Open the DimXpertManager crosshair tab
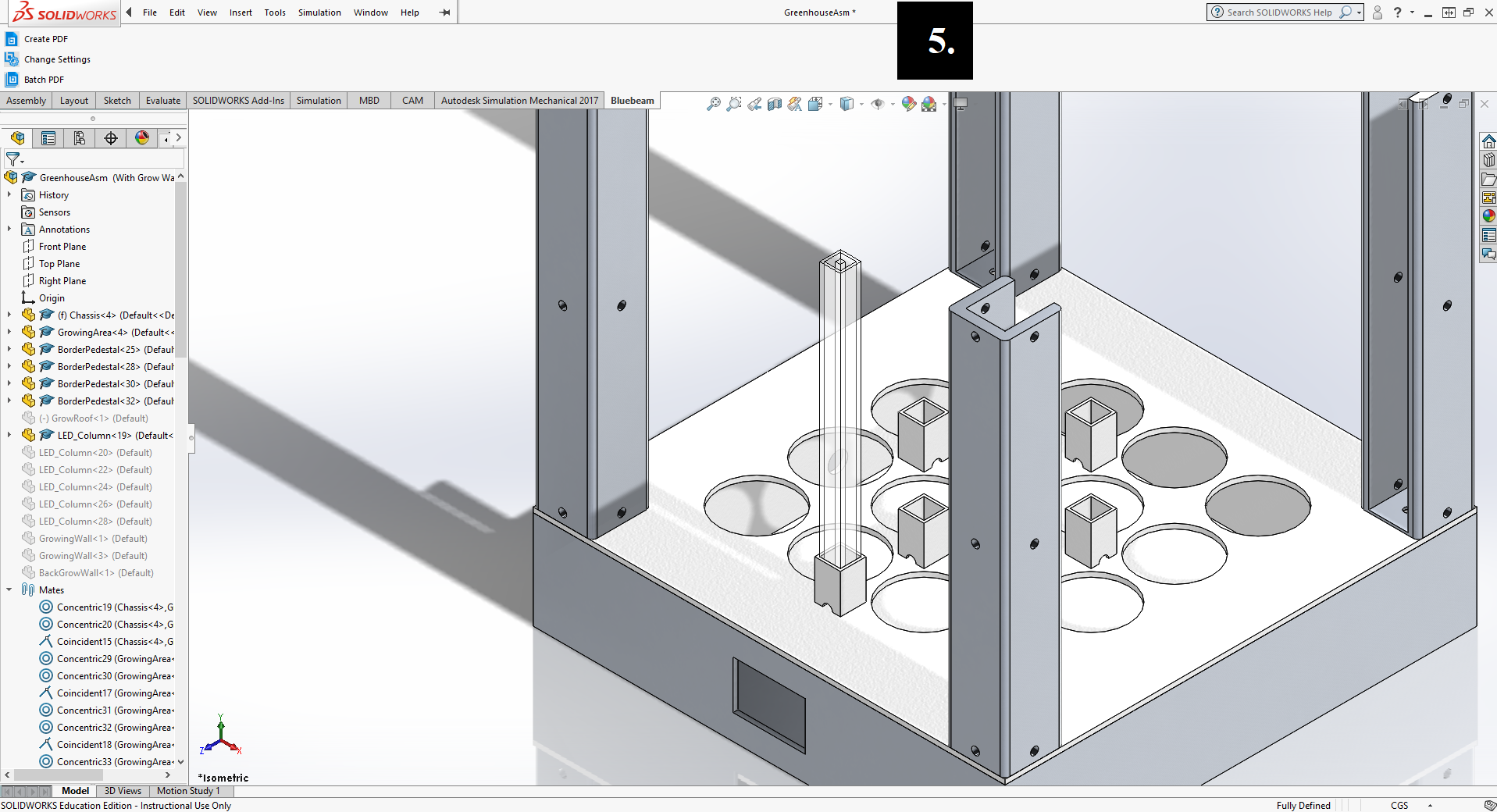The width and height of the screenshot is (1497, 812). coord(111,138)
